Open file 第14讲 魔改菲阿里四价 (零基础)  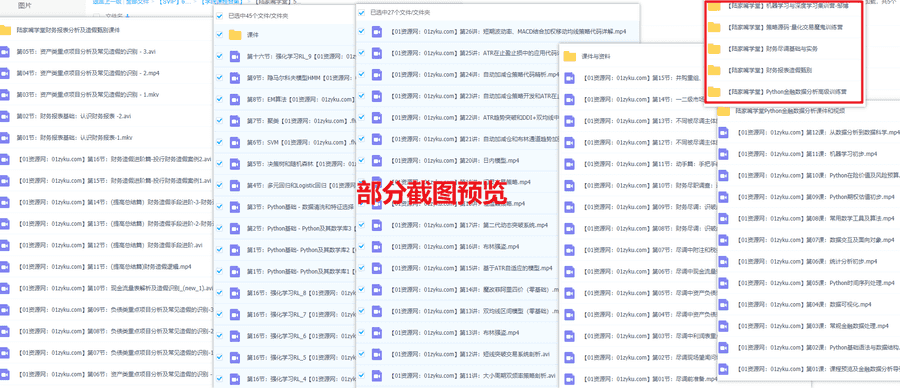coord(474,289)
